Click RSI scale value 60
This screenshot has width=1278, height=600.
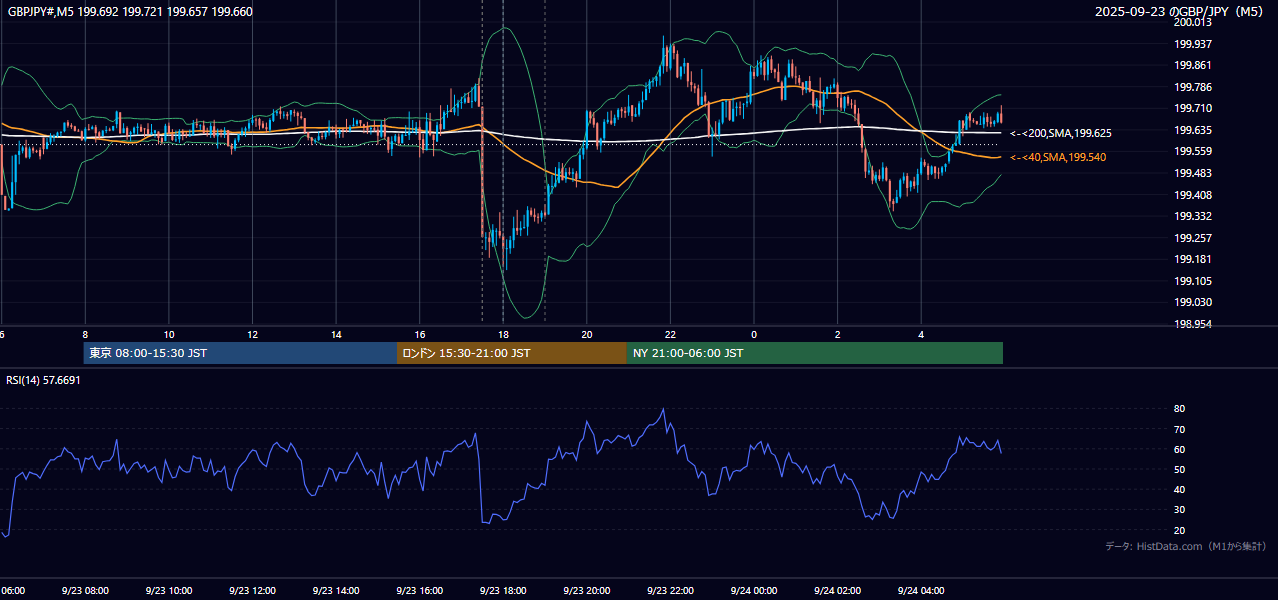(x=1179, y=449)
